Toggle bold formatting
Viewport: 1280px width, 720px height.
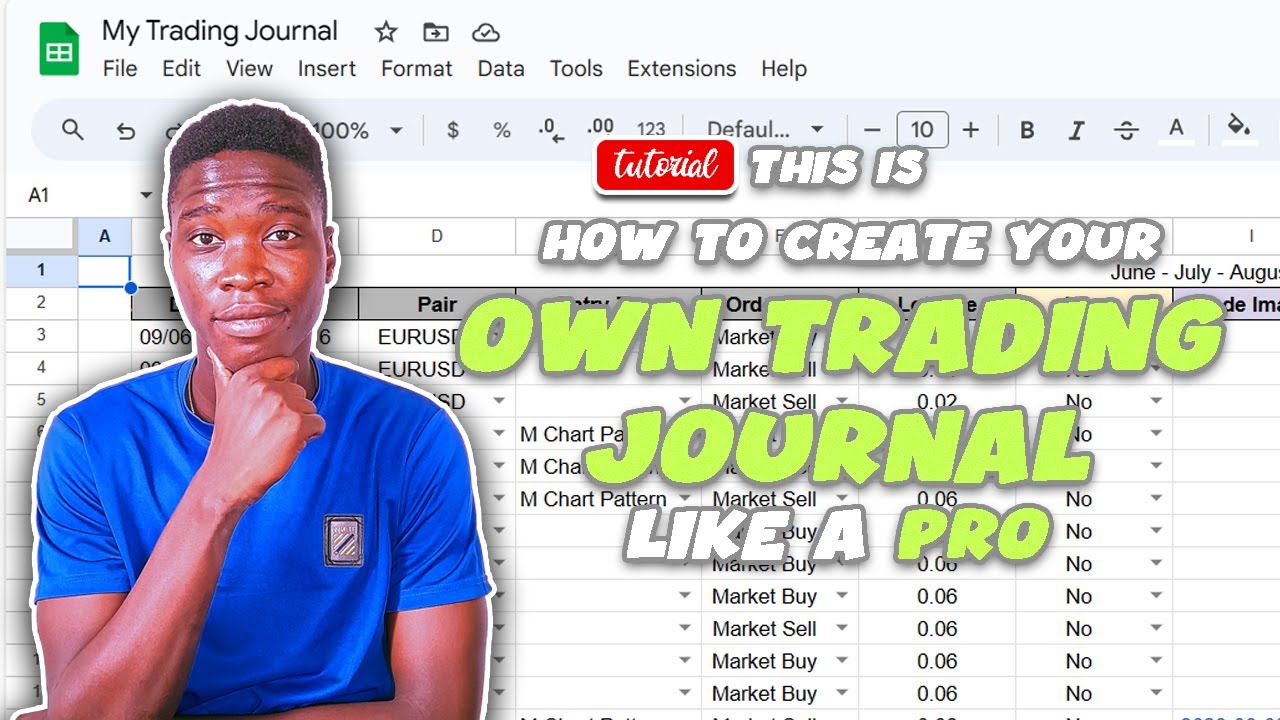pyautogui.click(x=1027, y=130)
